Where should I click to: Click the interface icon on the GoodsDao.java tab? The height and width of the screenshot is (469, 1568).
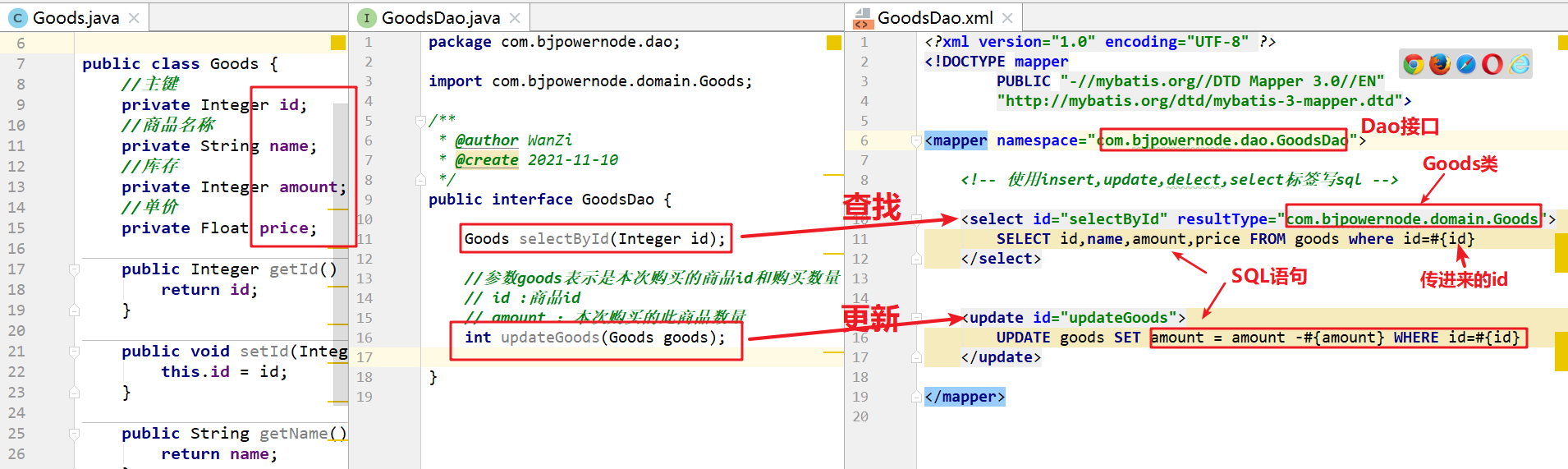(x=367, y=18)
